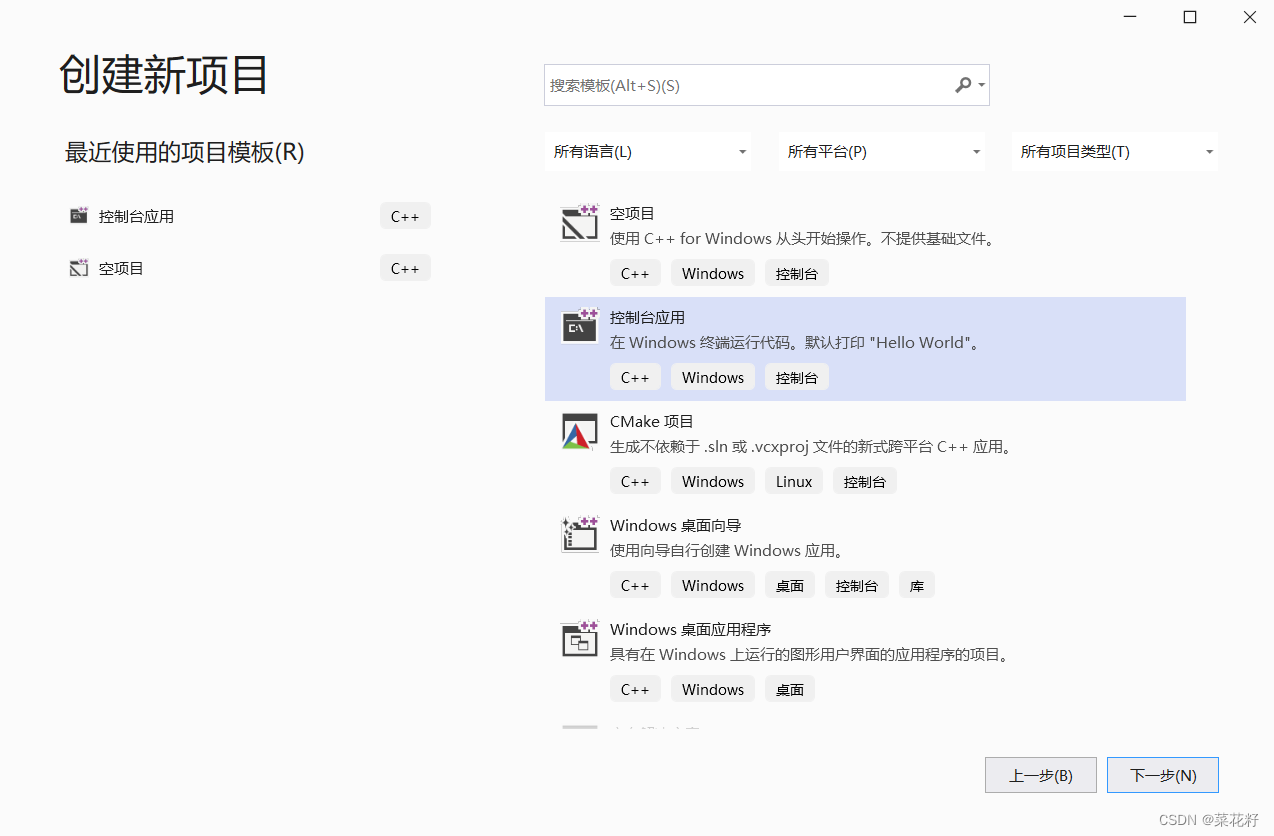The width and height of the screenshot is (1274, 836).
Task: Click the 控制台应用 template icon
Action: tap(579, 326)
